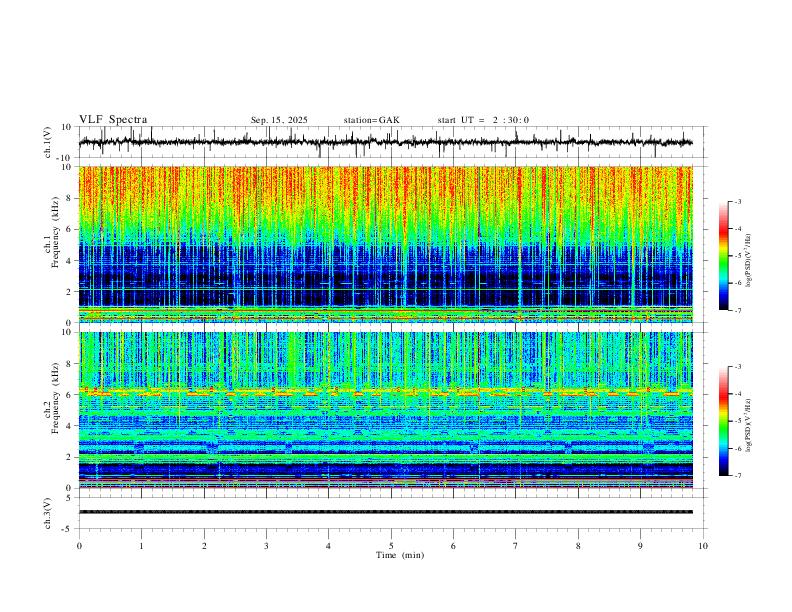Click the flat ch.3 voltage trace

[385, 512]
